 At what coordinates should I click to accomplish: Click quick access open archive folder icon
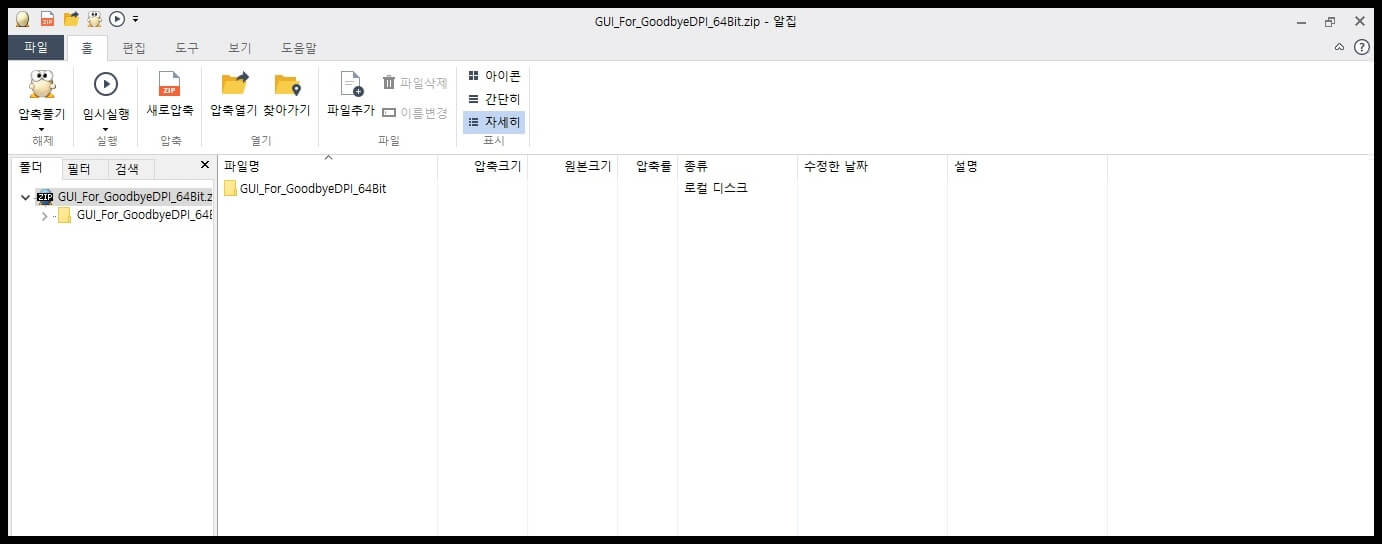click(71, 18)
